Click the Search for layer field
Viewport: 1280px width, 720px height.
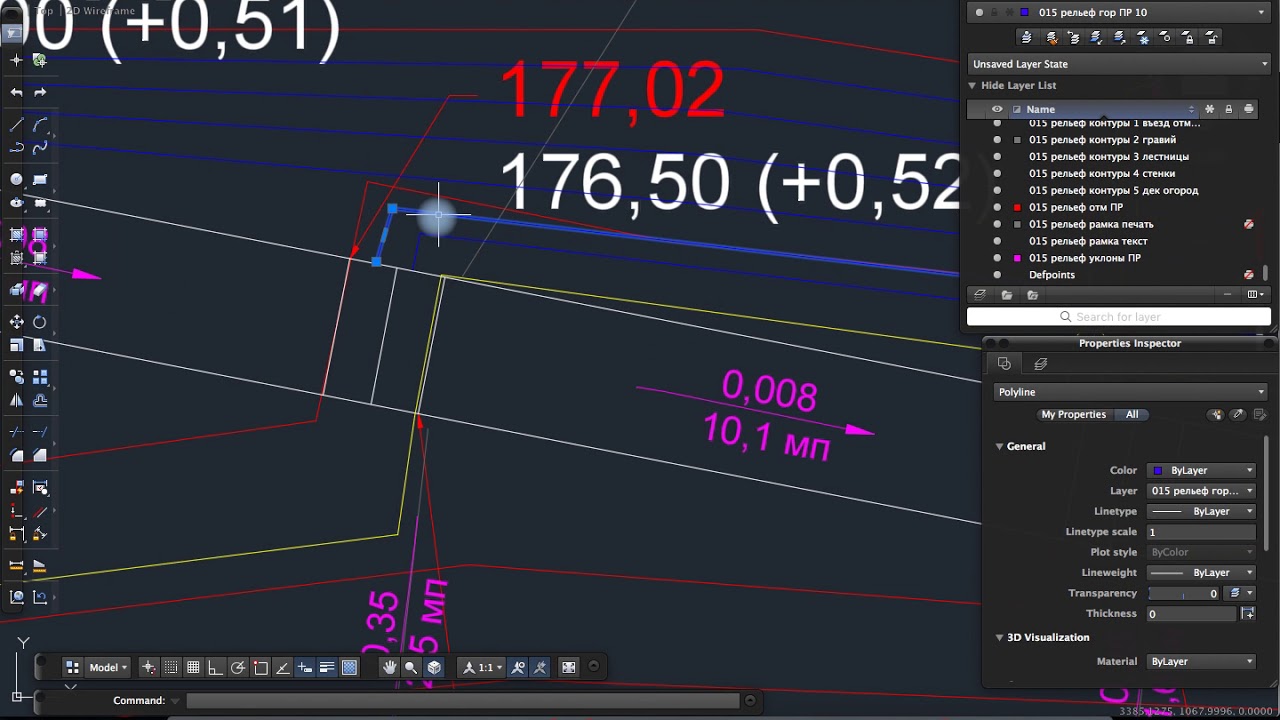(x=1118, y=317)
